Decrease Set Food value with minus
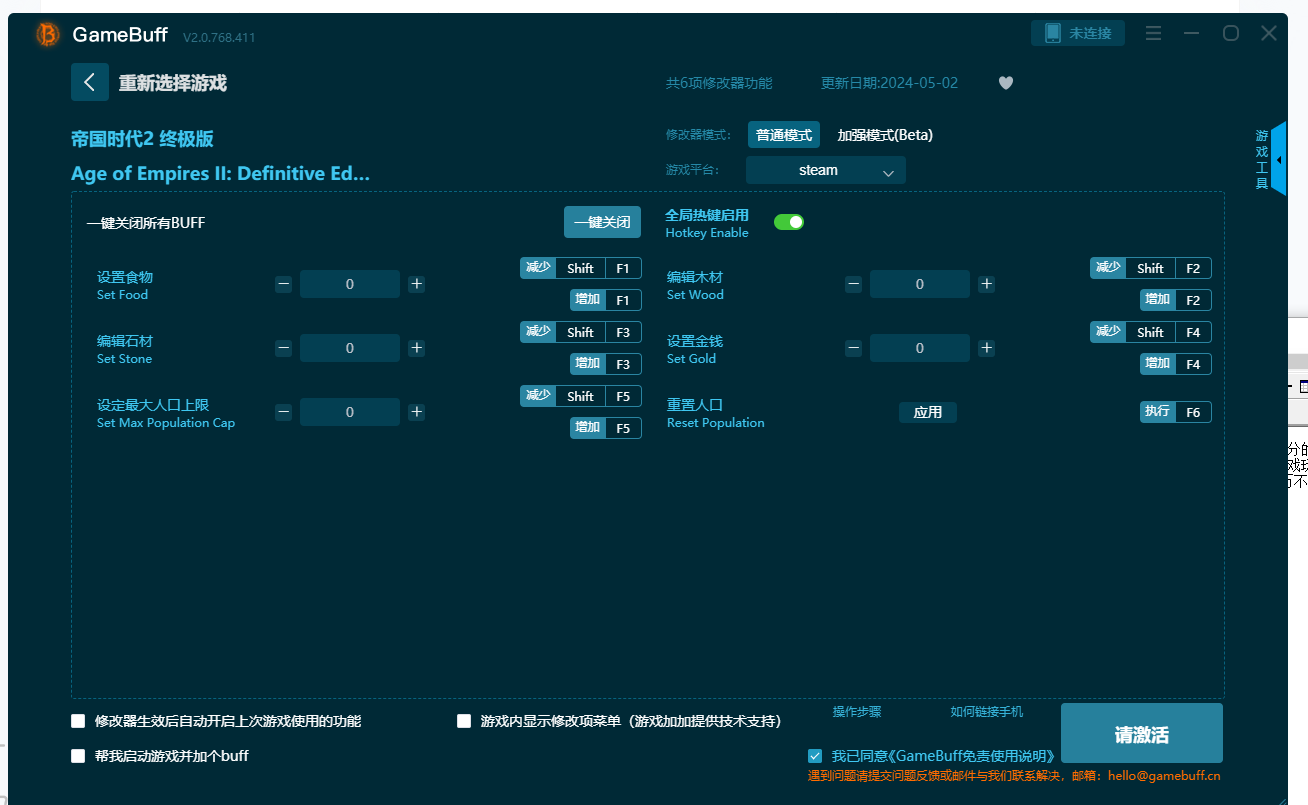Image resolution: width=1308 pixels, height=805 pixels. [284, 284]
